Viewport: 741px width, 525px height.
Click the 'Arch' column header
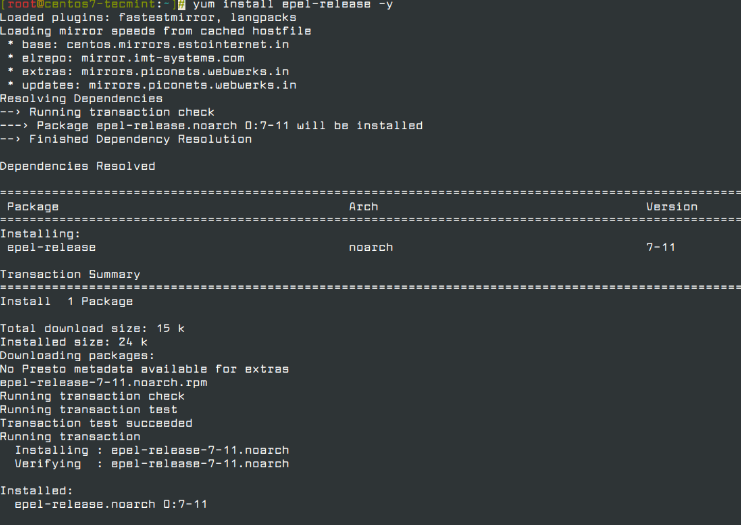363,207
